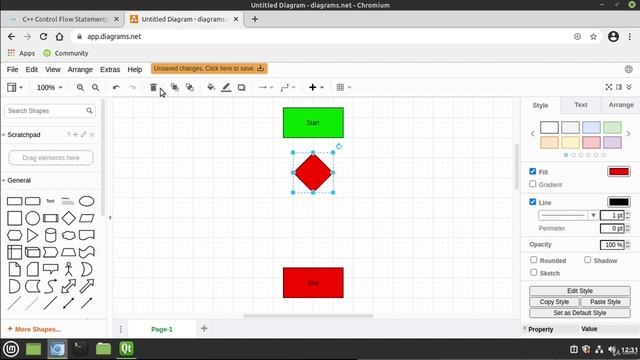This screenshot has width=640, height=360.
Task: Open the Extras menu
Action: [110, 69]
